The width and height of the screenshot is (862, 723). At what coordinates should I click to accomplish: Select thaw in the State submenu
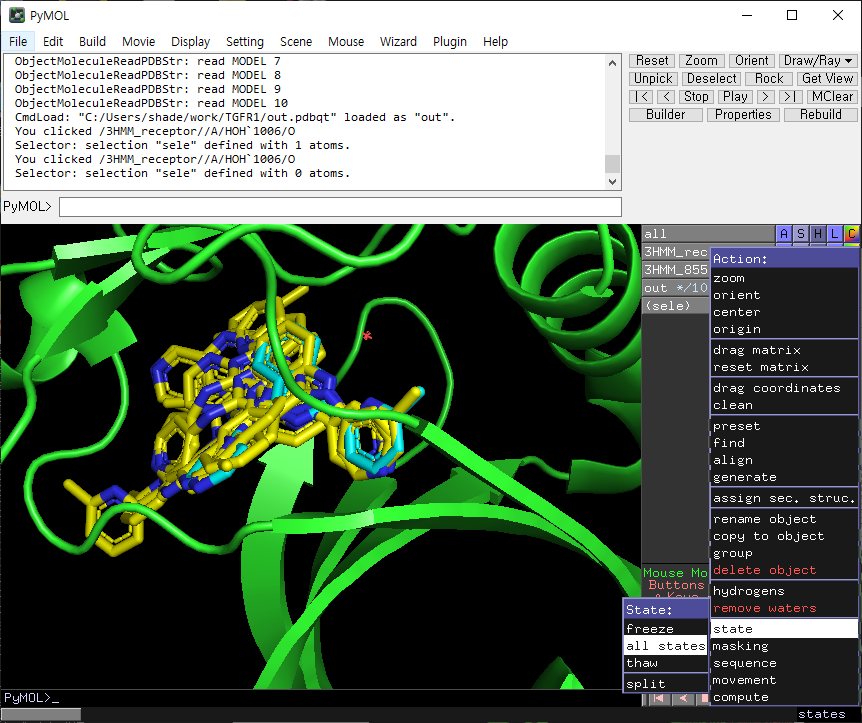point(666,663)
